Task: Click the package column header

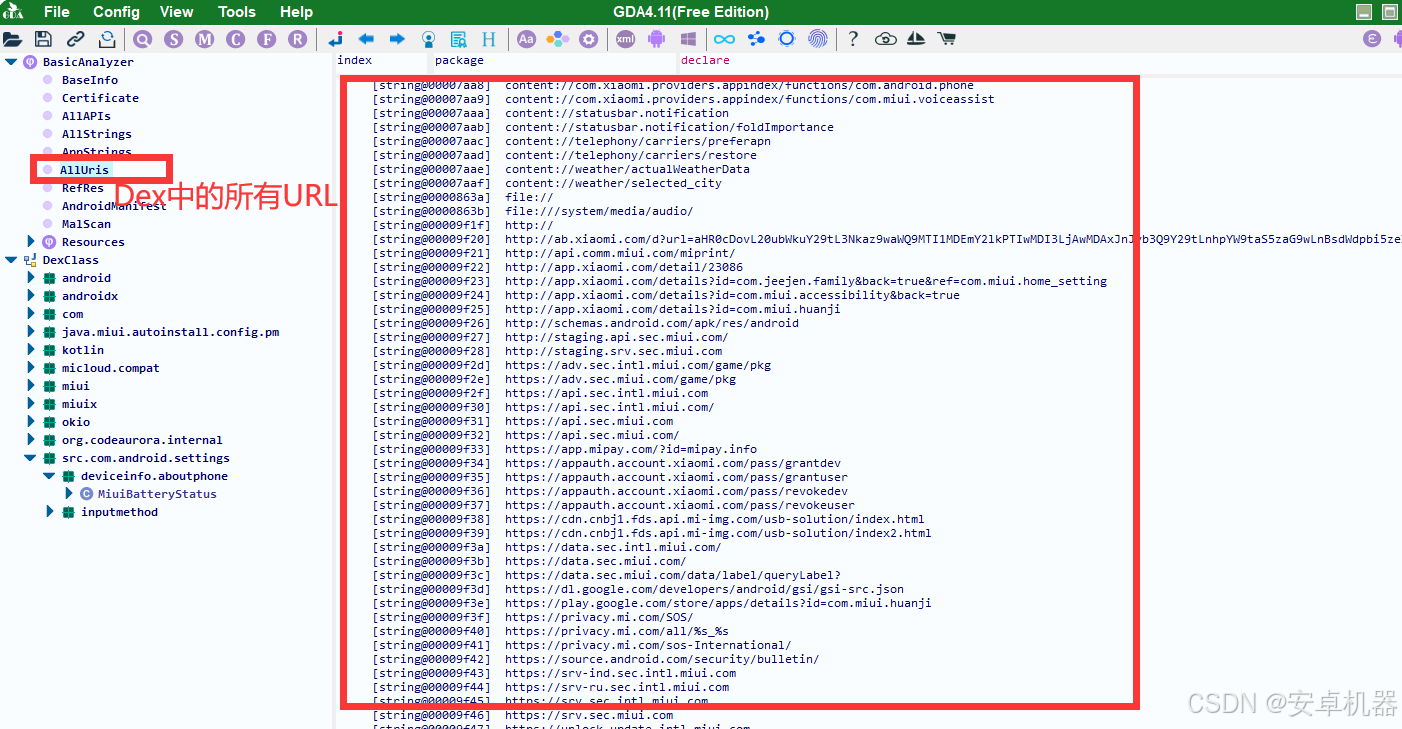Action: (459, 61)
